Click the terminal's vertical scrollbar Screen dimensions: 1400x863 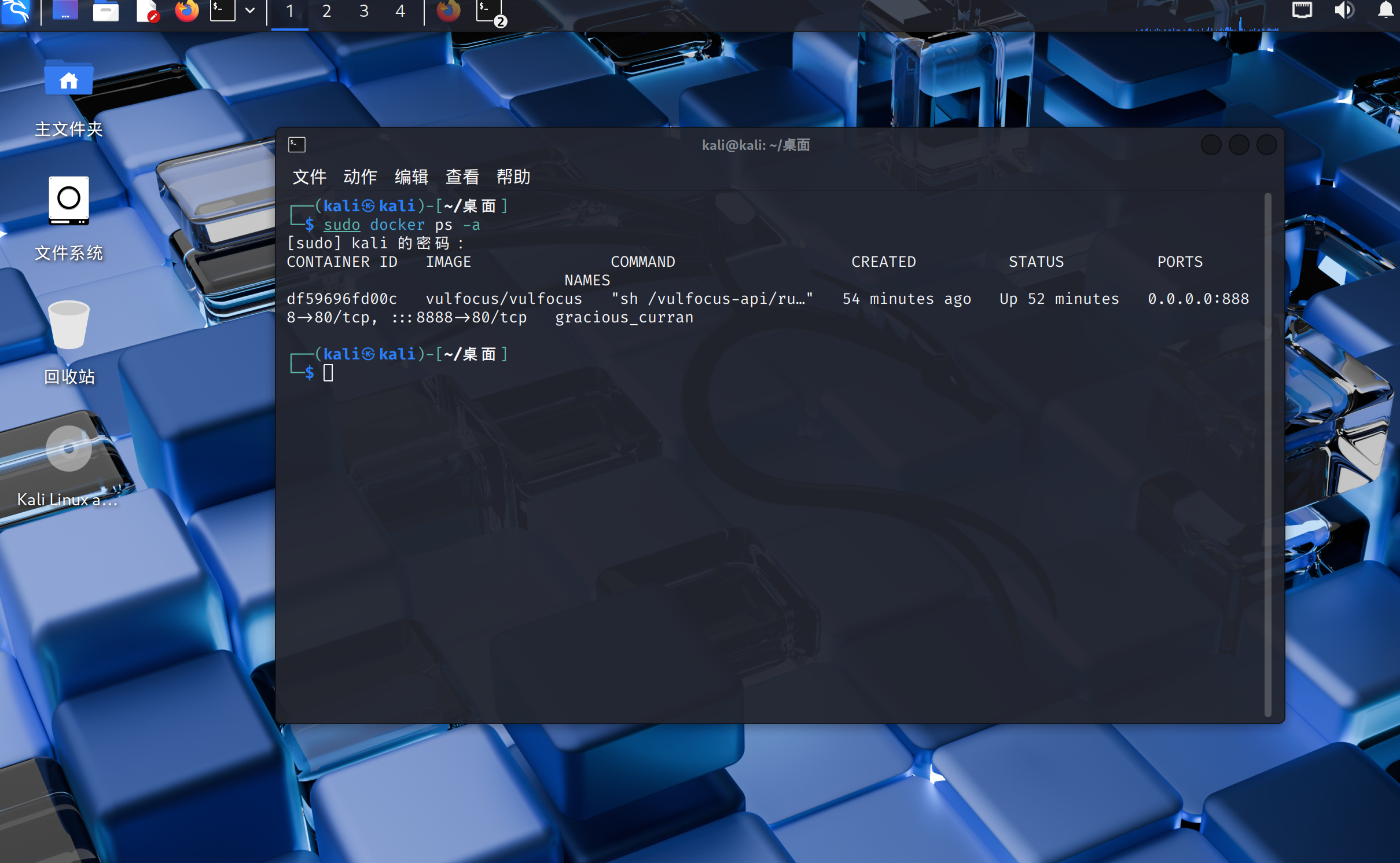[1267, 454]
